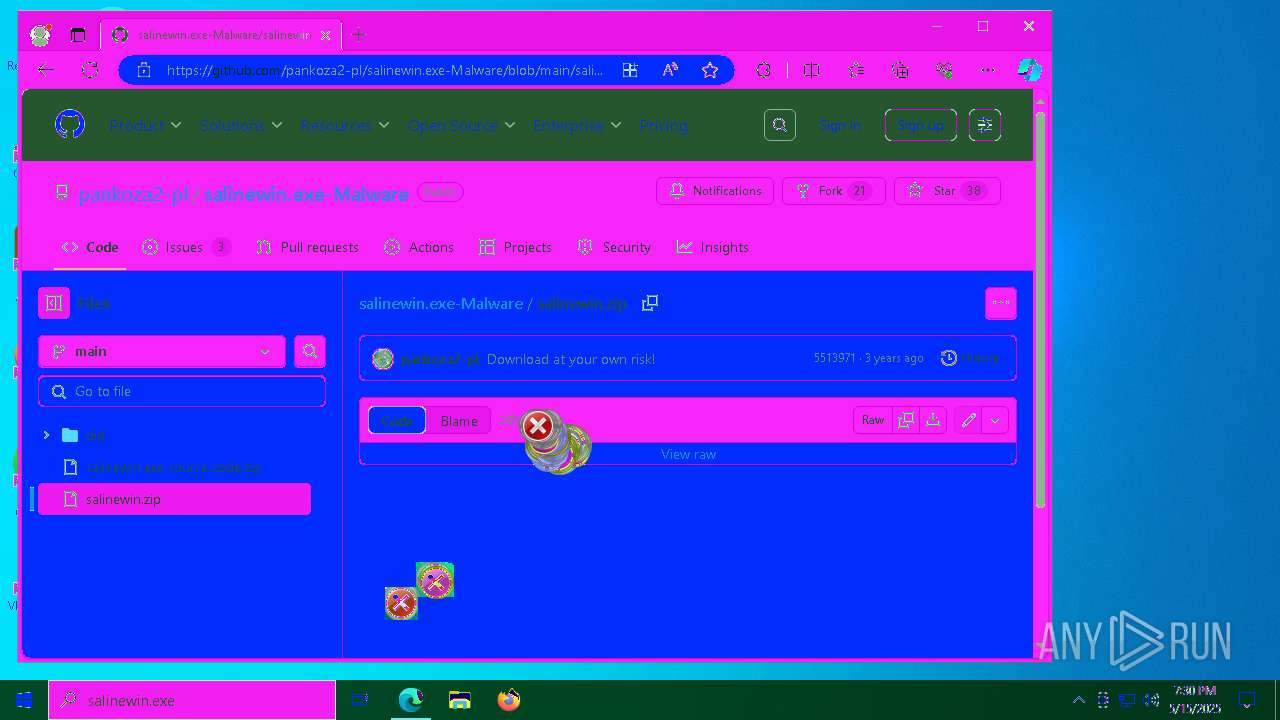Toggle split screen icon in Edge toolbar
1280x720 pixels.
[812, 70]
